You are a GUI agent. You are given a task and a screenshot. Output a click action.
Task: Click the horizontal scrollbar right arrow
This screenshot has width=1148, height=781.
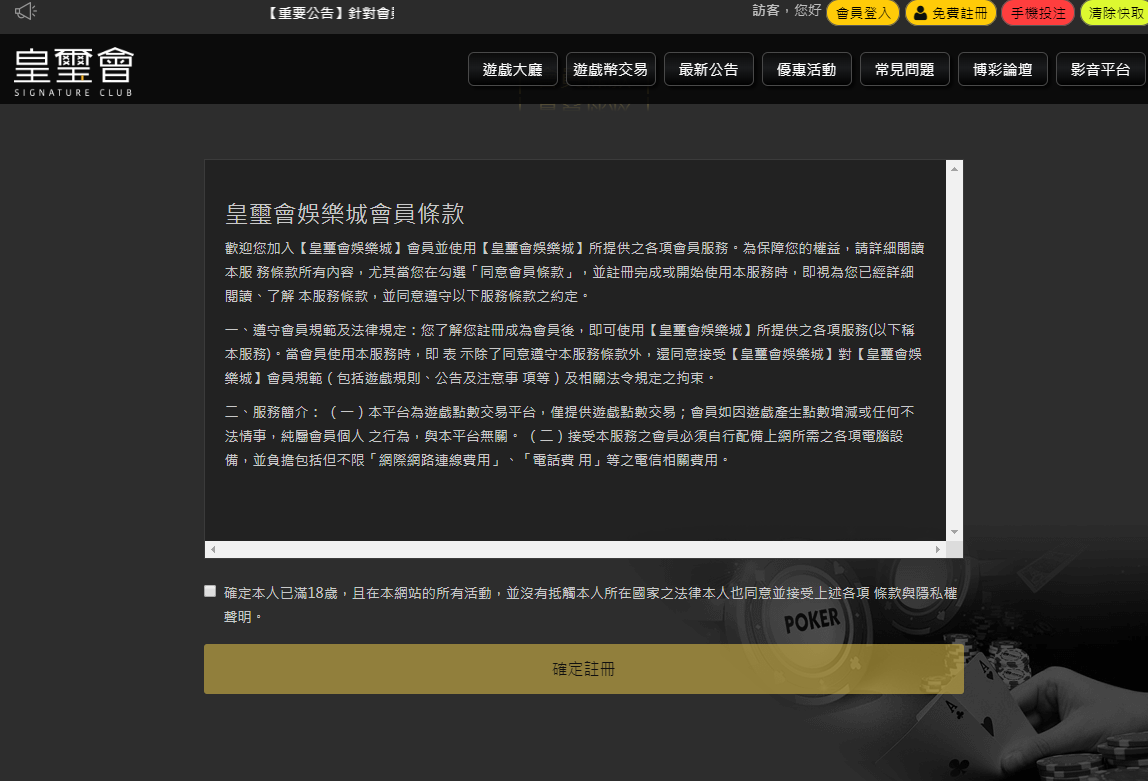pyautogui.click(x=937, y=550)
